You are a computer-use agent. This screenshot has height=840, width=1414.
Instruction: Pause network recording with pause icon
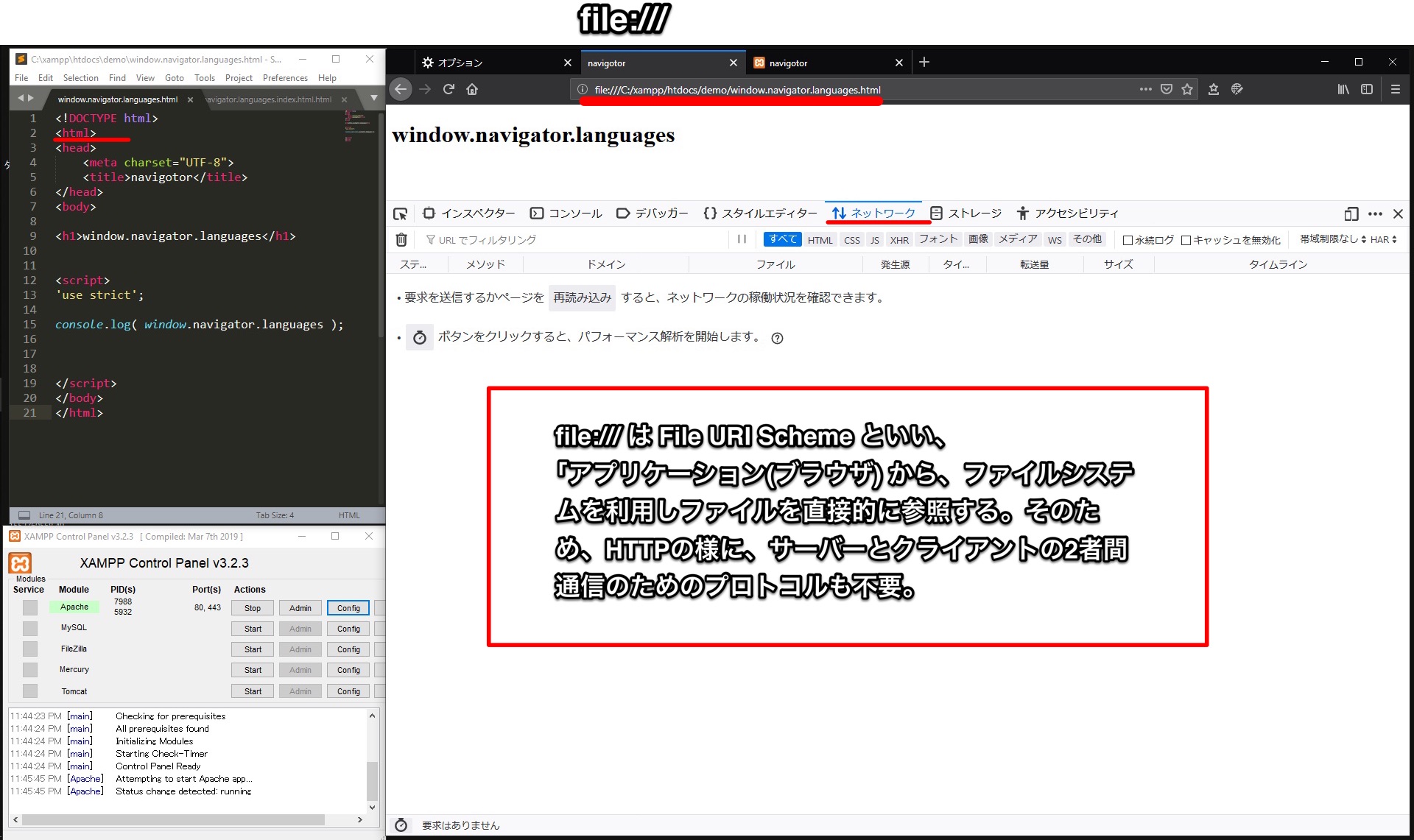pos(742,239)
